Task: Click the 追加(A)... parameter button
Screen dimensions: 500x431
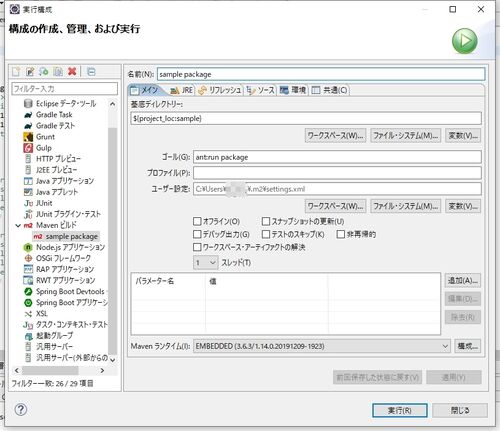Action: tap(463, 281)
